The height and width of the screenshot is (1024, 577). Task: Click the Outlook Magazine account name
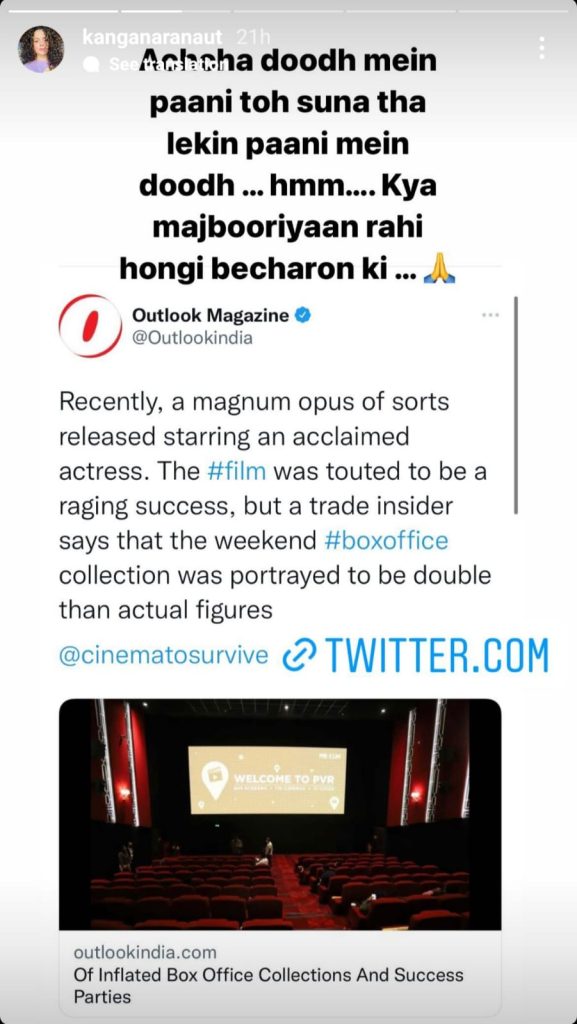tap(210, 315)
